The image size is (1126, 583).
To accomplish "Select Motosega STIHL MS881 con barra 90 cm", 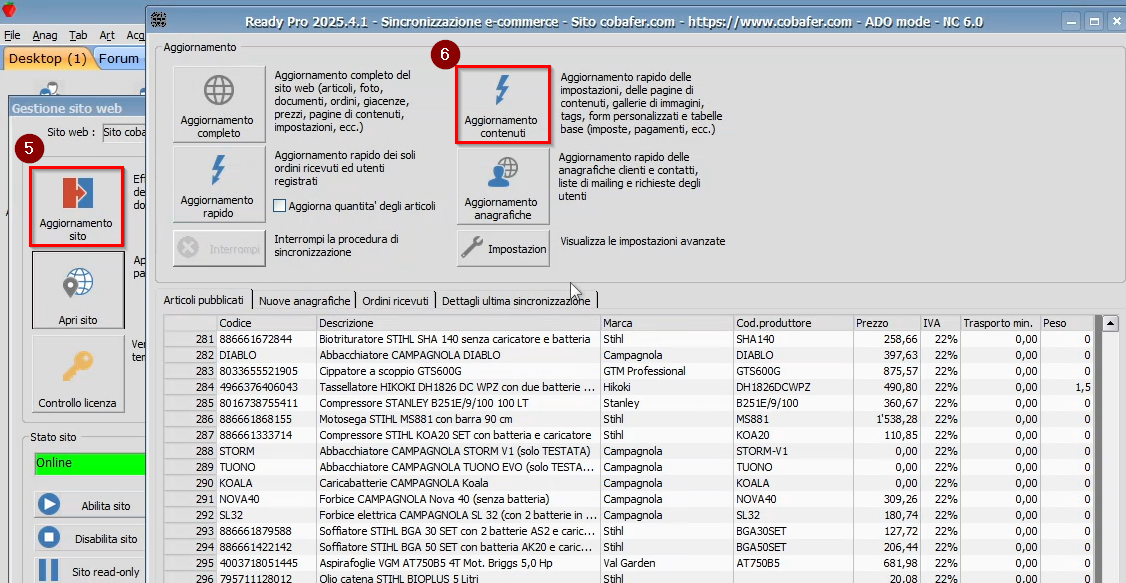I will point(458,419).
